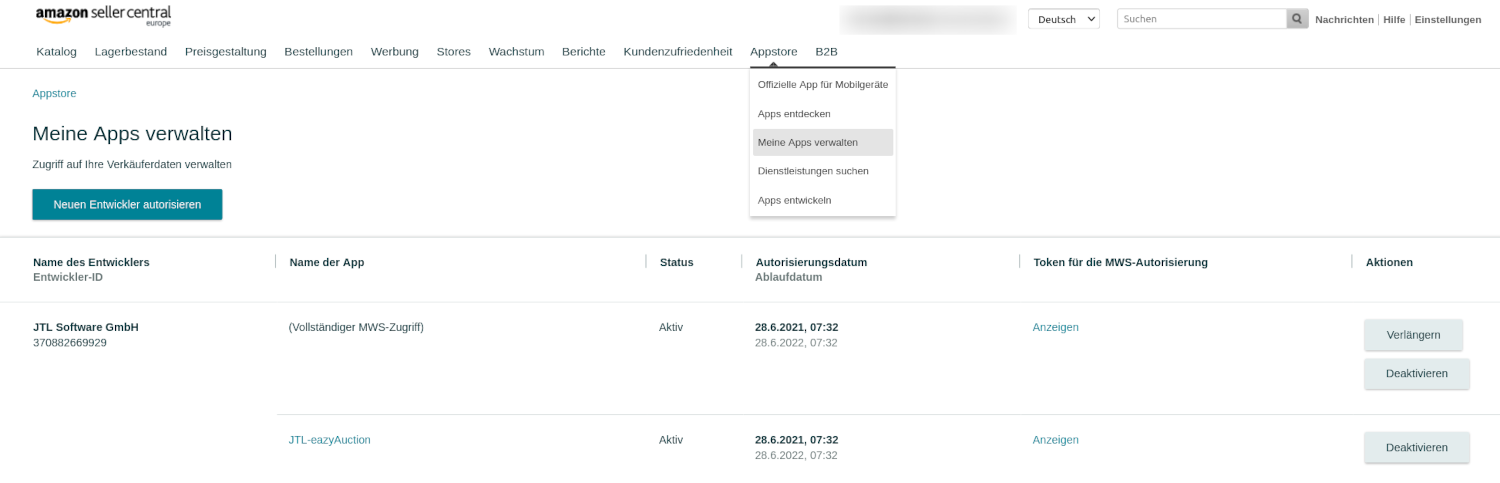Select Meine Apps verwalten entry
The height and width of the screenshot is (483, 1500).
(x=823, y=142)
